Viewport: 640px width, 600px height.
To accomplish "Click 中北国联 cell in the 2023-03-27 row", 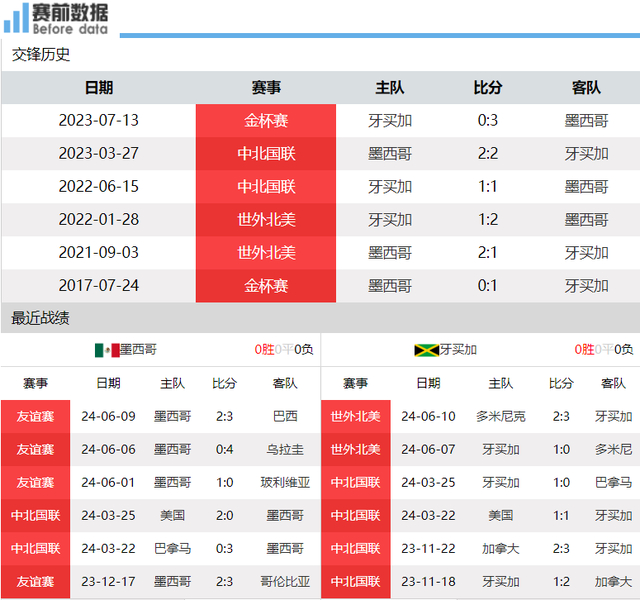I will 266,153.
